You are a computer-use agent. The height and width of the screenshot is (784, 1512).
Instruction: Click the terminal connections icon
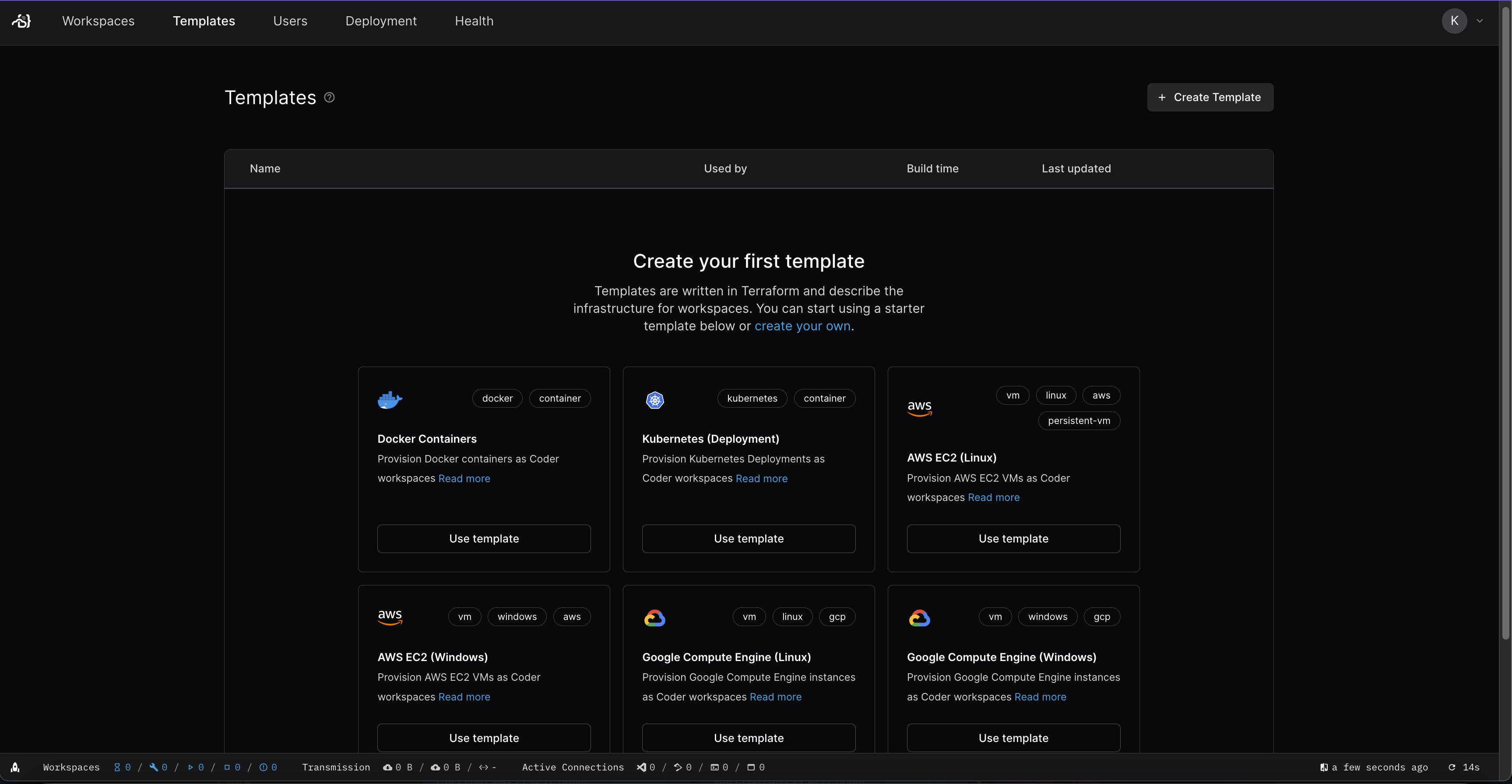coord(714,767)
